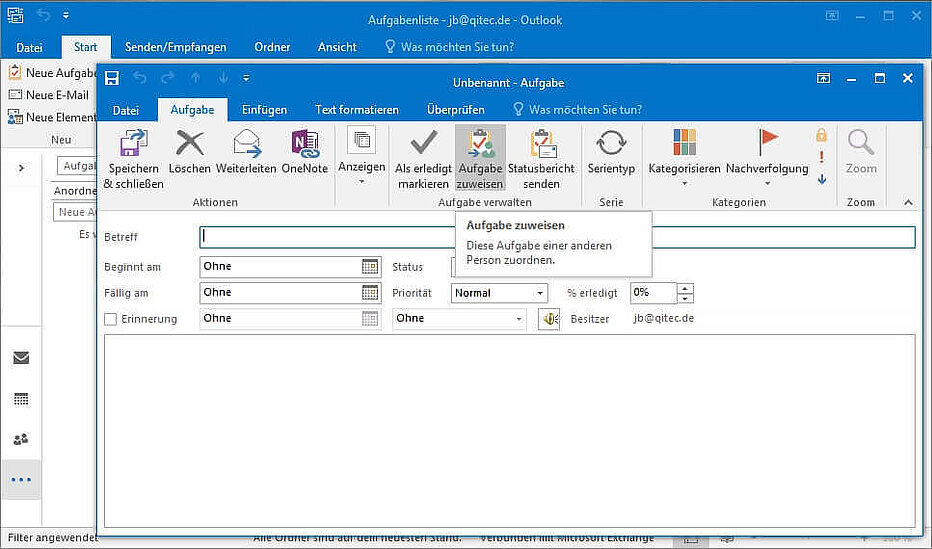The height and width of the screenshot is (549, 932).
Task: Mark task as private with lock icon
Action: point(821,135)
